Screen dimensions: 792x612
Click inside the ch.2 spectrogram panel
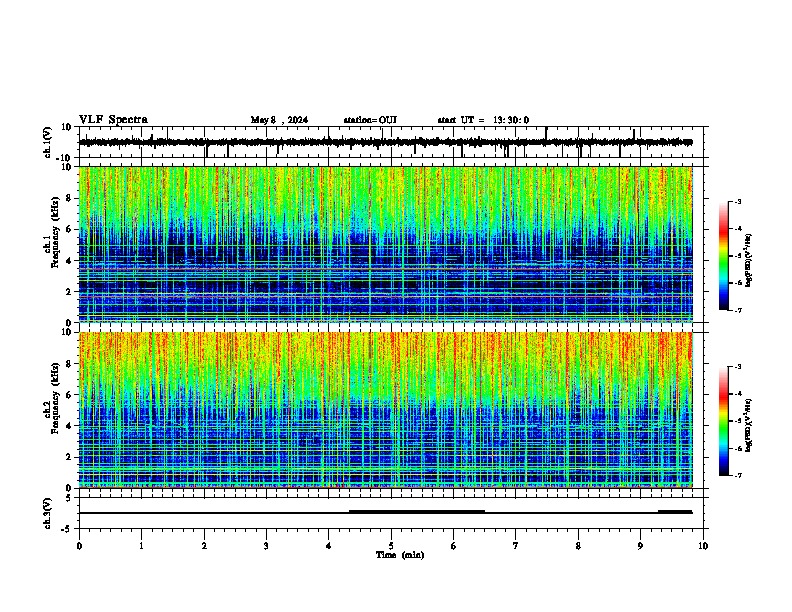386,410
